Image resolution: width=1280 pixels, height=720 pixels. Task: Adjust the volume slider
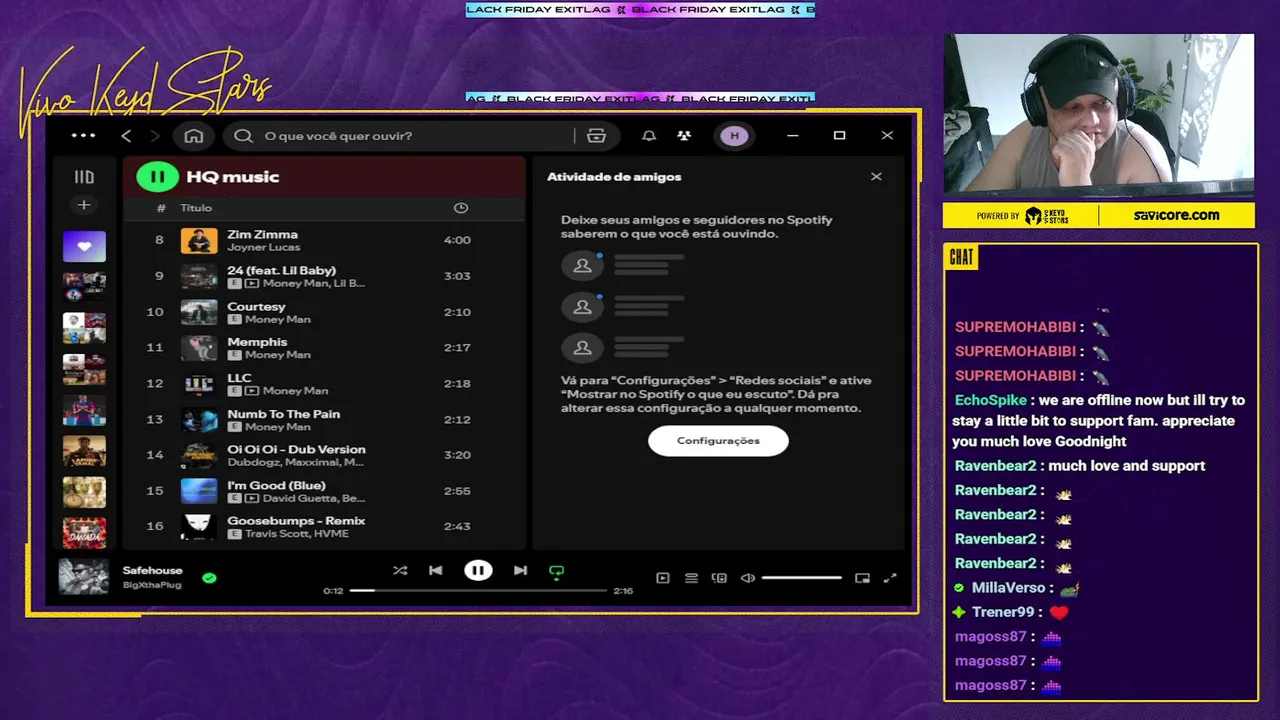tap(801, 578)
